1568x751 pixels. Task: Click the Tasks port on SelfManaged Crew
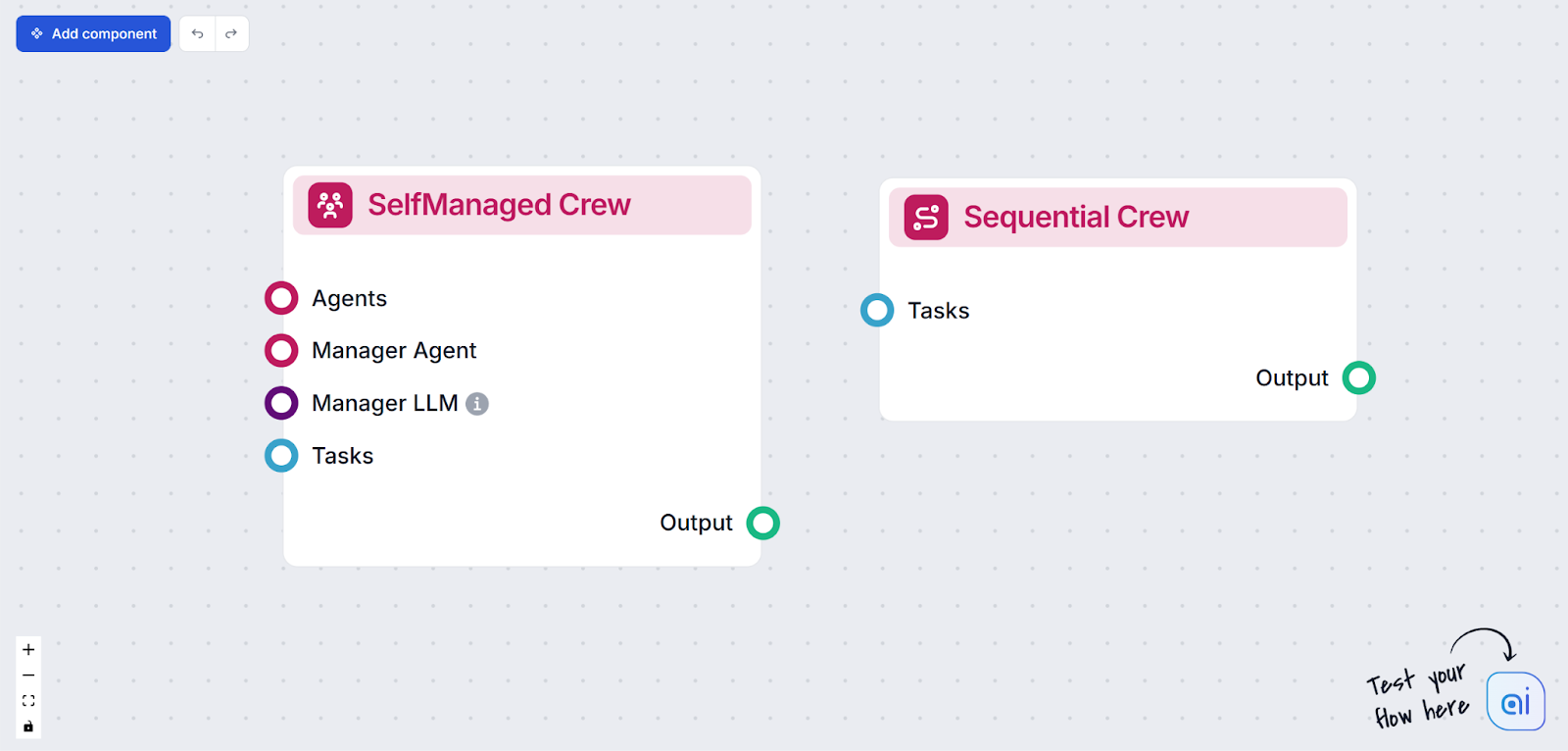point(280,455)
